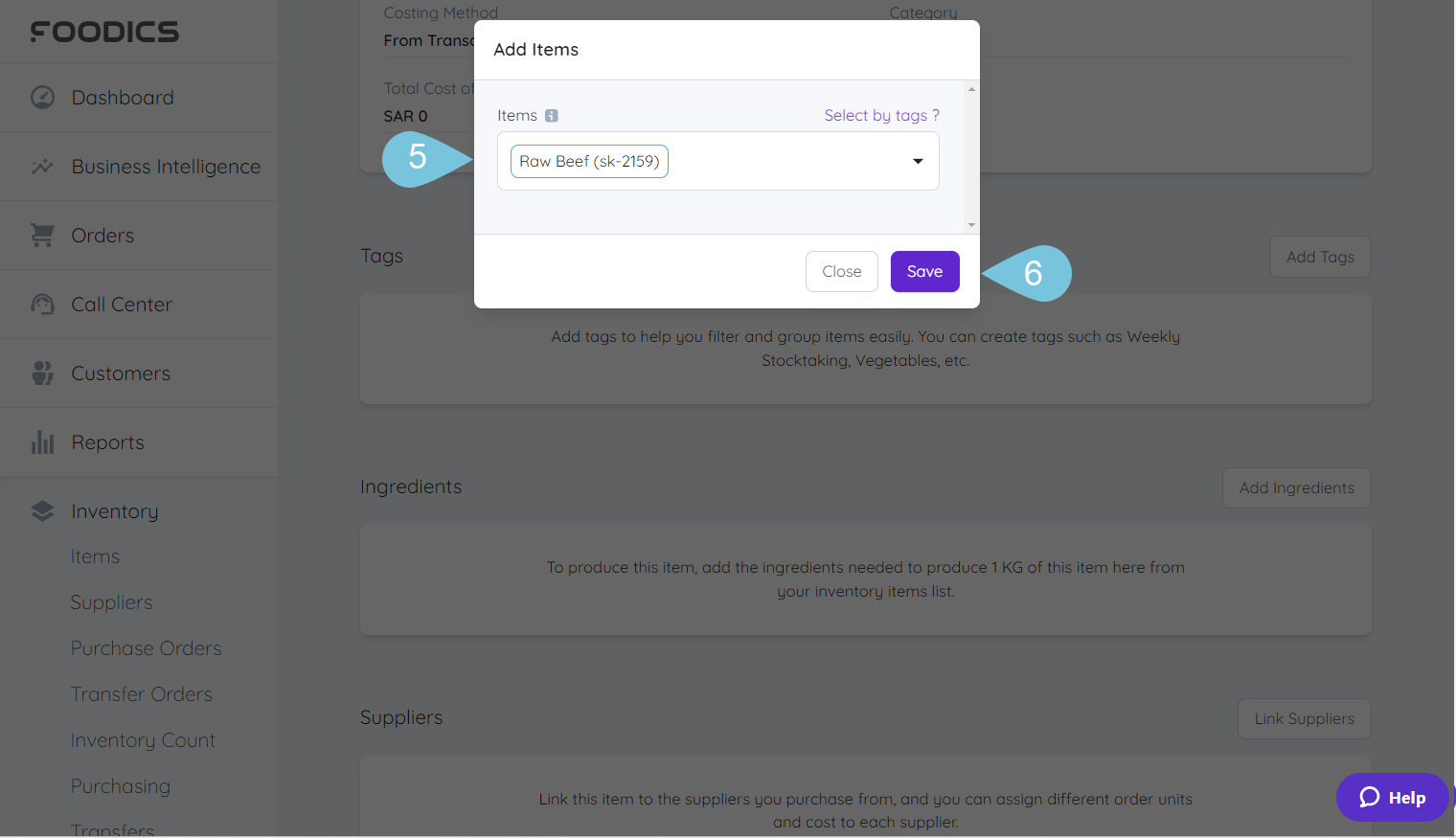Navigate to Inventory Count in the sidebar
The height and width of the screenshot is (838, 1456).
click(143, 740)
